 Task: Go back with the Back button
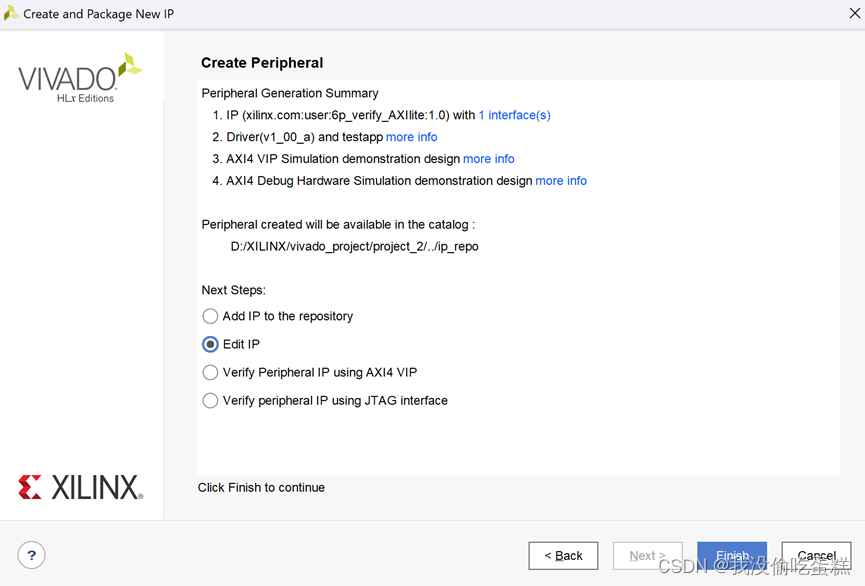click(x=563, y=555)
